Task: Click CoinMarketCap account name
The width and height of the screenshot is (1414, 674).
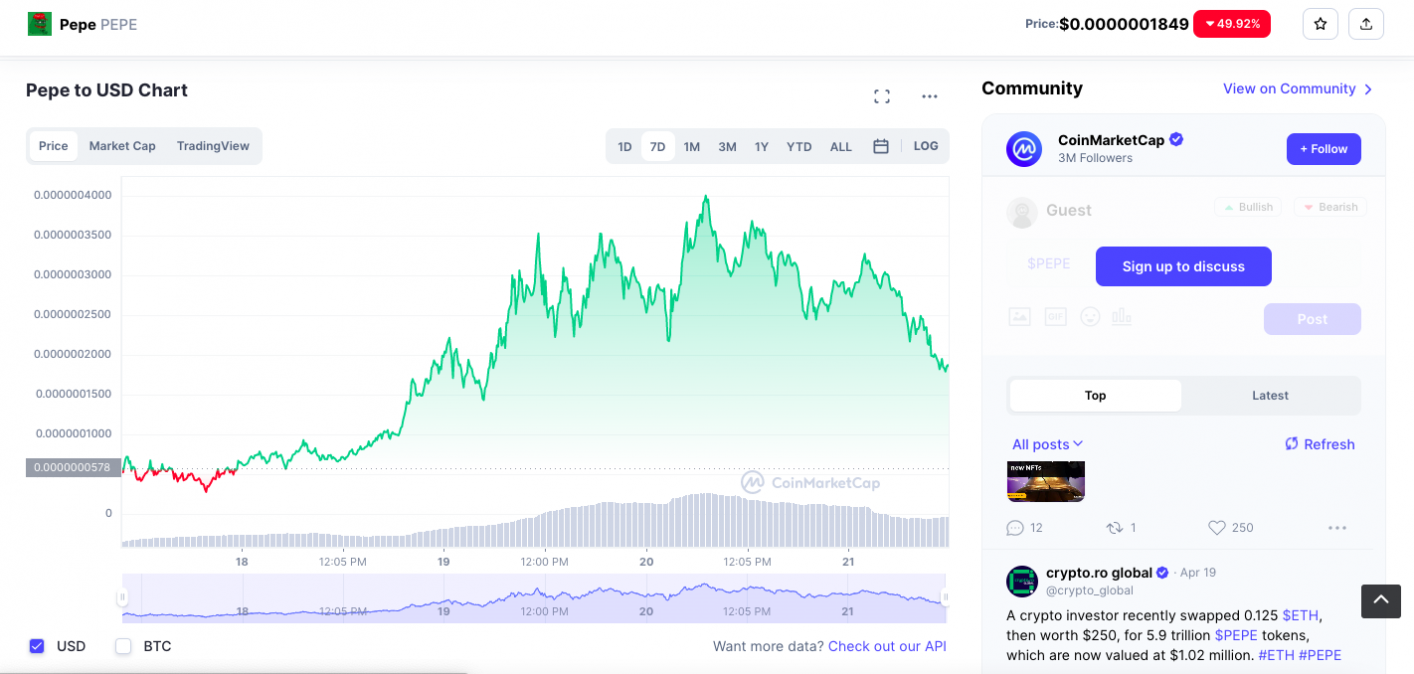Action: pyautogui.click(x=1111, y=140)
